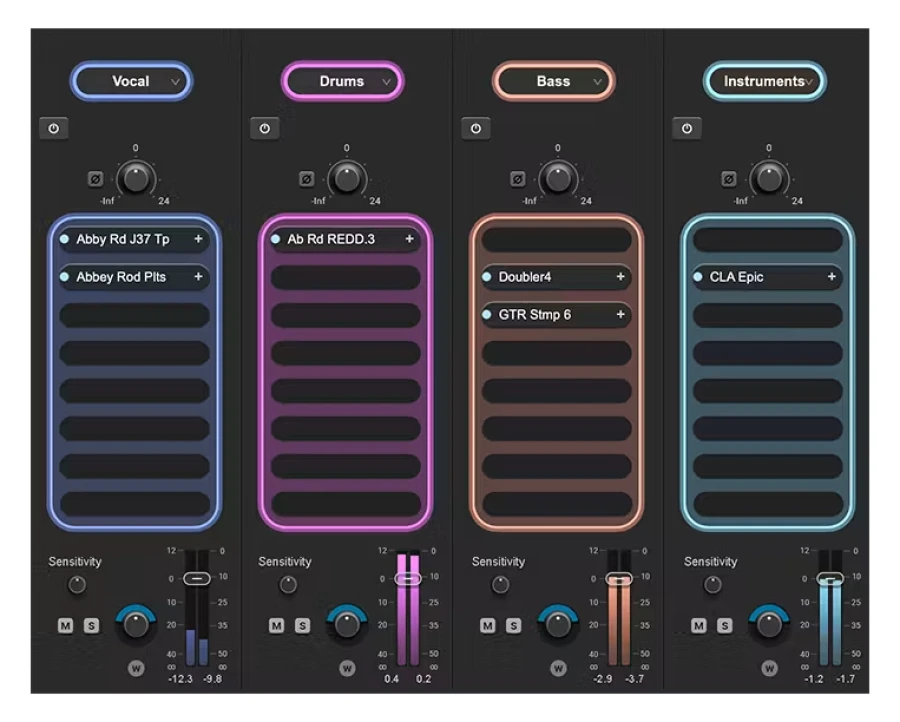
Task: Select Ab Rd REDD.3 plugin slot
Action: click(x=346, y=239)
